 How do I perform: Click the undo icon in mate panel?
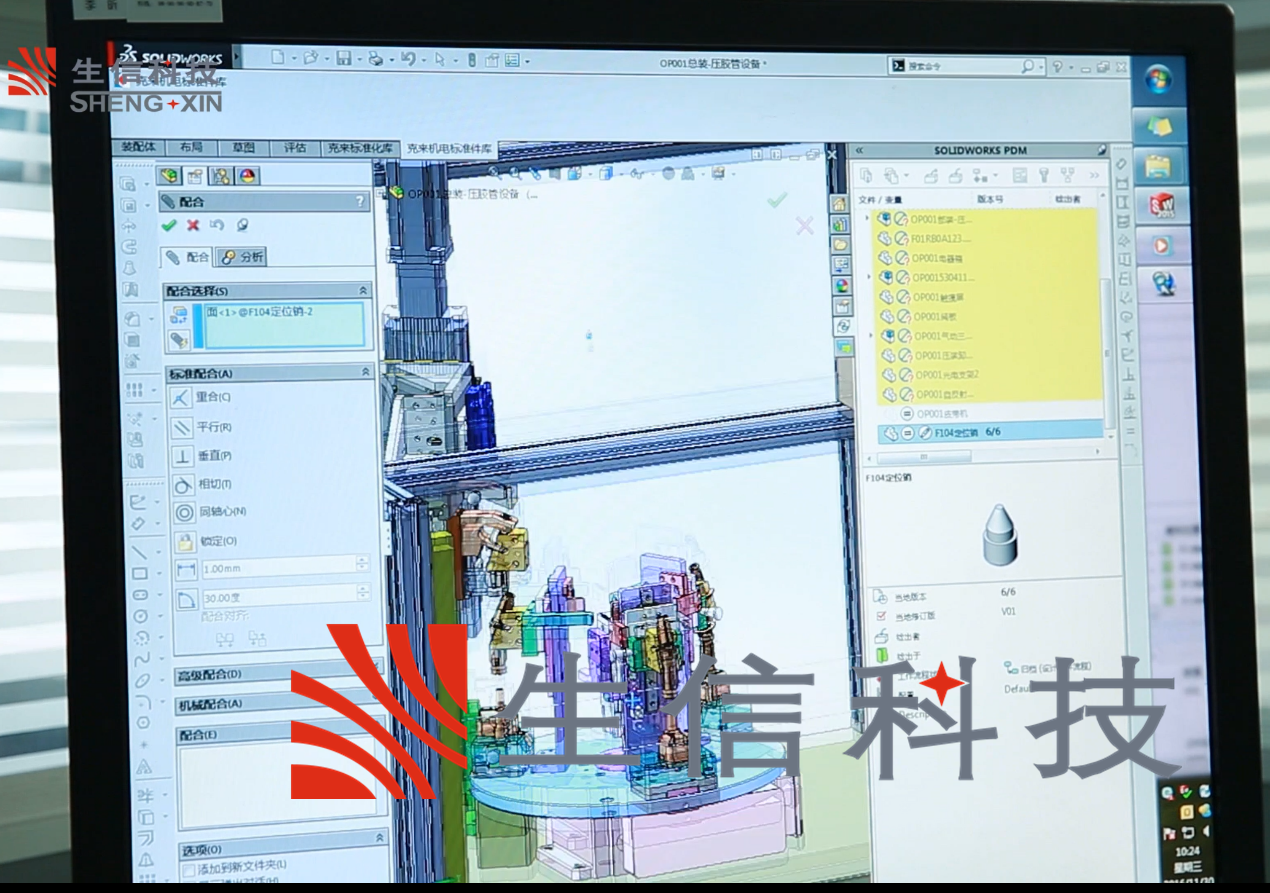[x=217, y=226]
